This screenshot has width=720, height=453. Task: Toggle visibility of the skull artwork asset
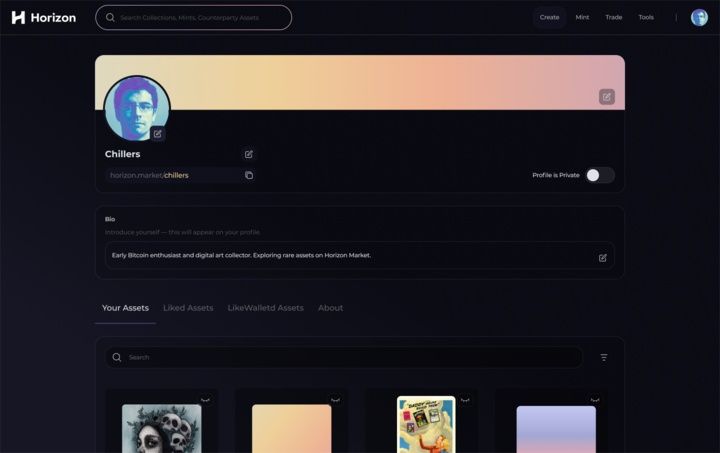click(205, 400)
